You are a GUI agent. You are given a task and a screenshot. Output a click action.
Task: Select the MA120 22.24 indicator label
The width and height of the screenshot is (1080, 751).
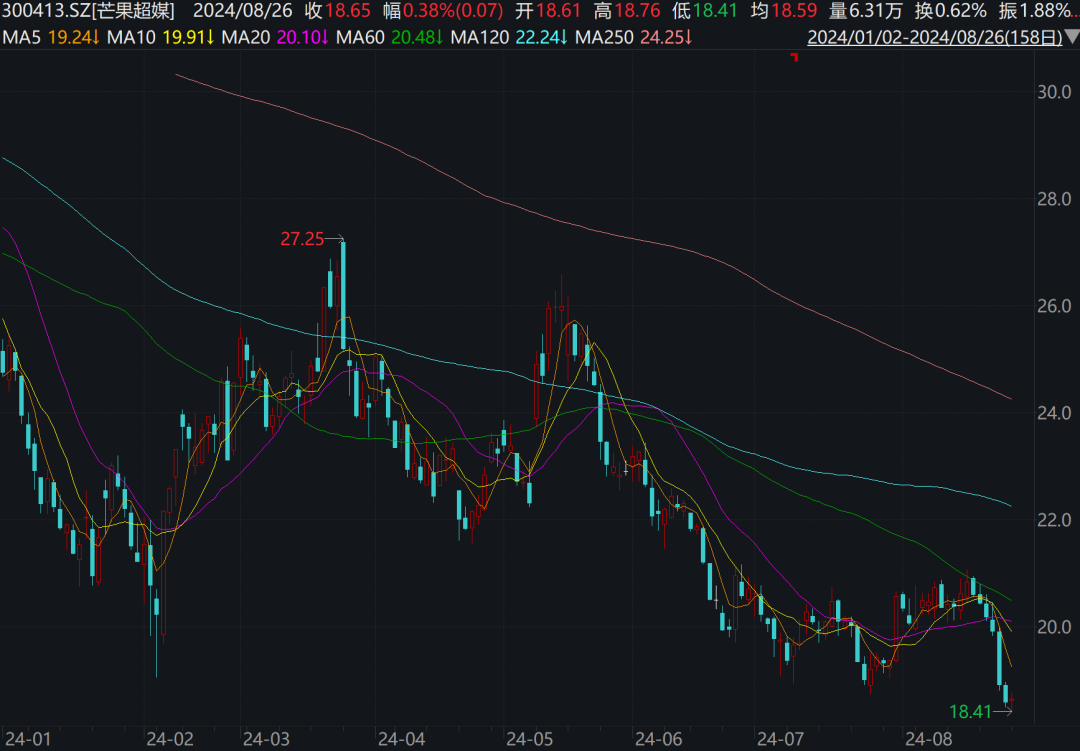pos(510,37)
